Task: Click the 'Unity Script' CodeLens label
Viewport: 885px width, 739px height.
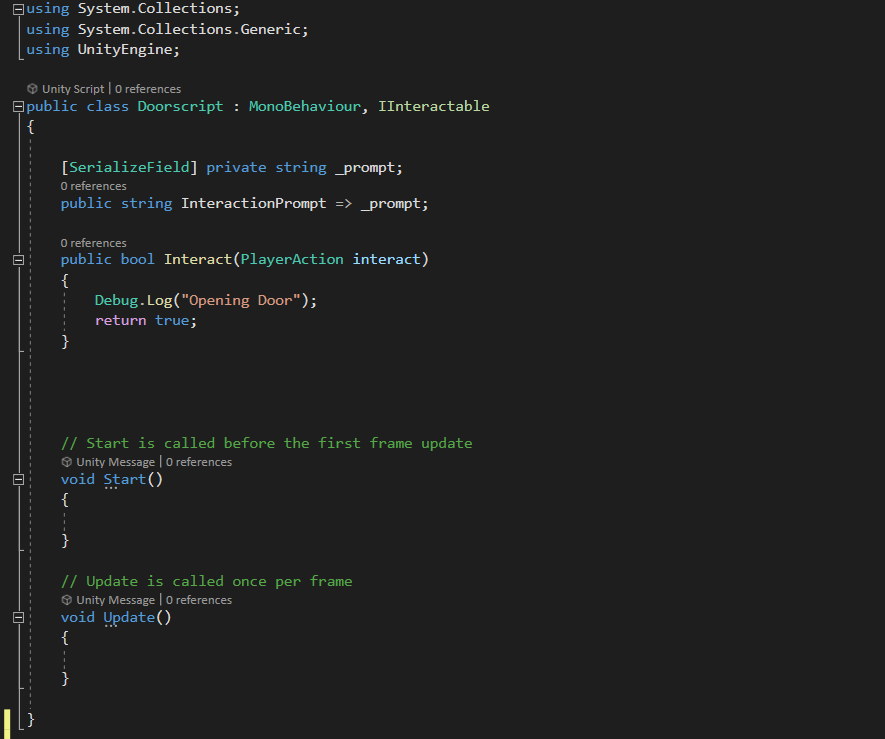Action: coord(73,89)
